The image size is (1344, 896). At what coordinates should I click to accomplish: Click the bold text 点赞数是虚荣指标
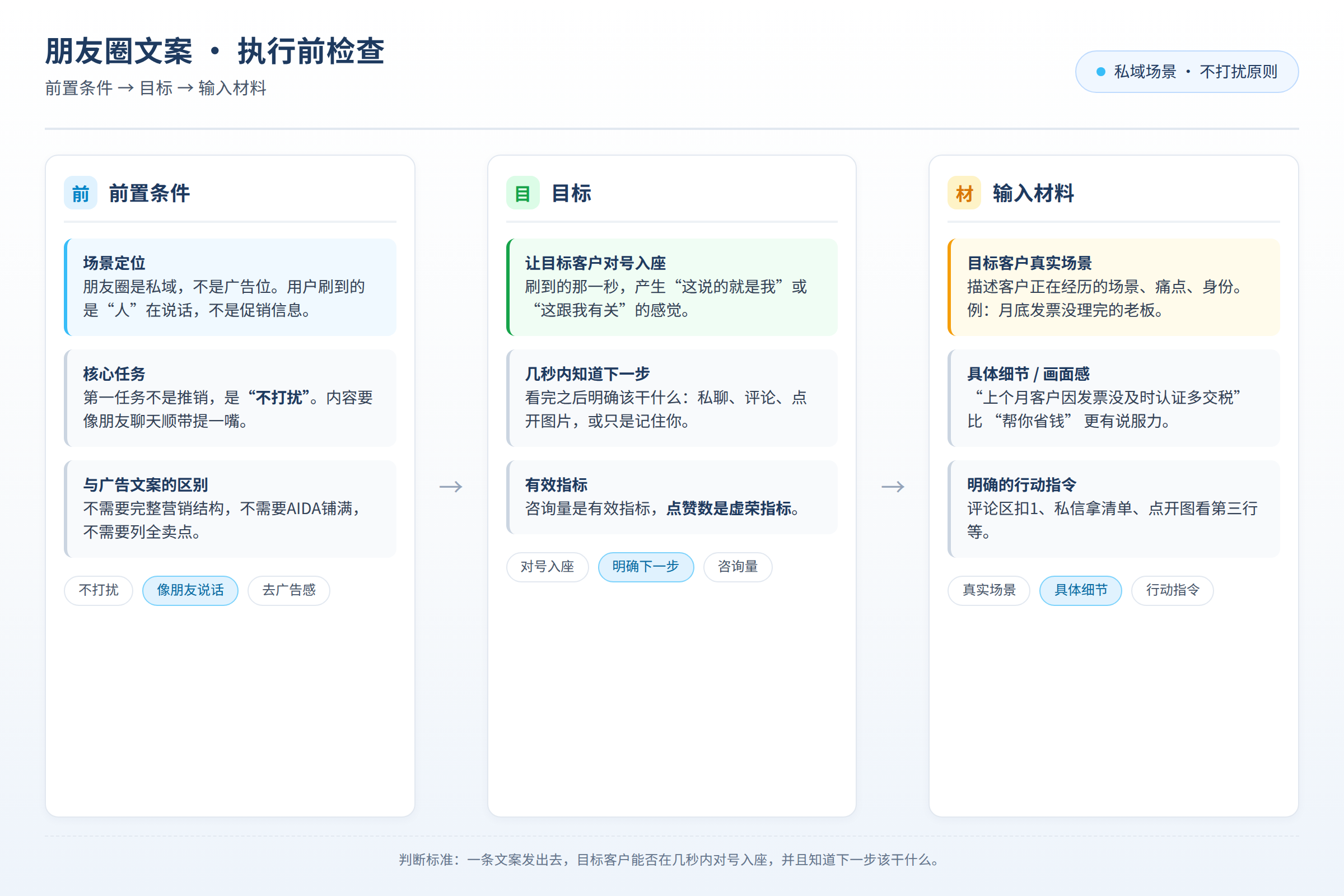click(x=729, y=508)
